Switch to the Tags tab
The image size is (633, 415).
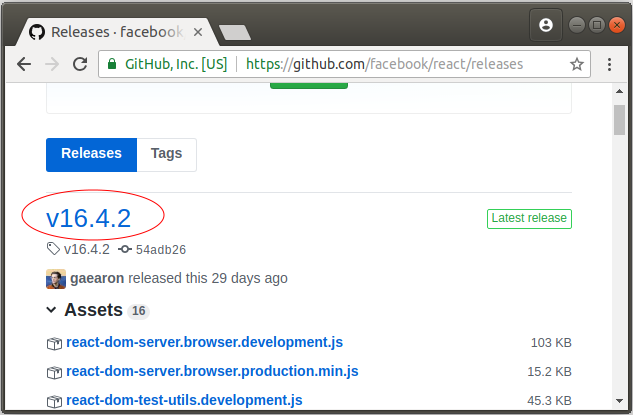166,155
